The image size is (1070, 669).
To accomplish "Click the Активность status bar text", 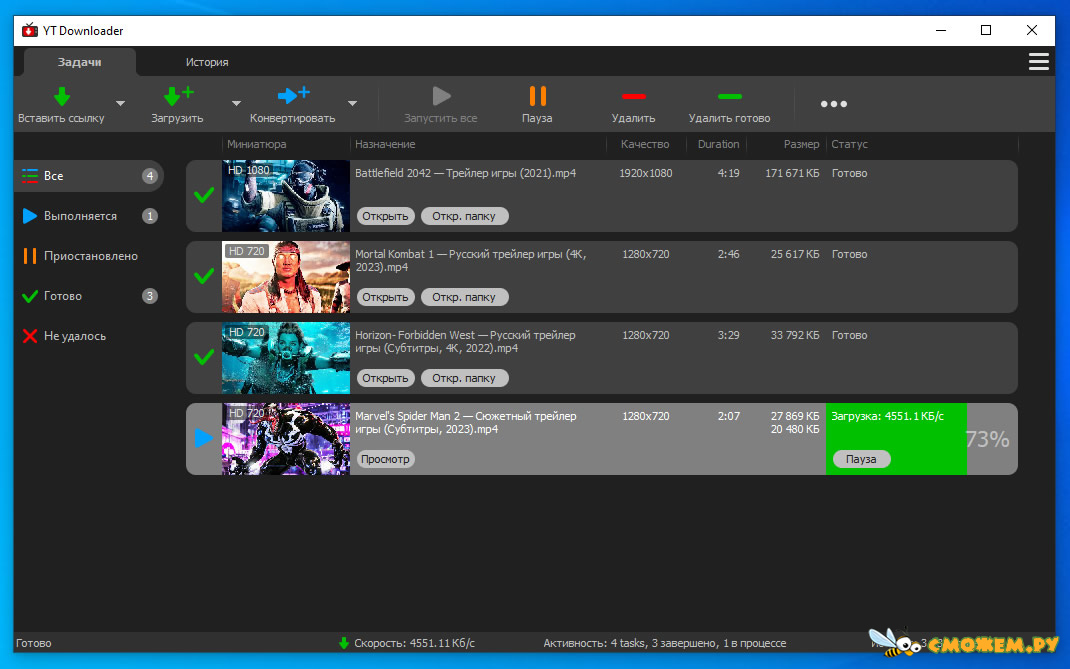I will click(665, 643).
